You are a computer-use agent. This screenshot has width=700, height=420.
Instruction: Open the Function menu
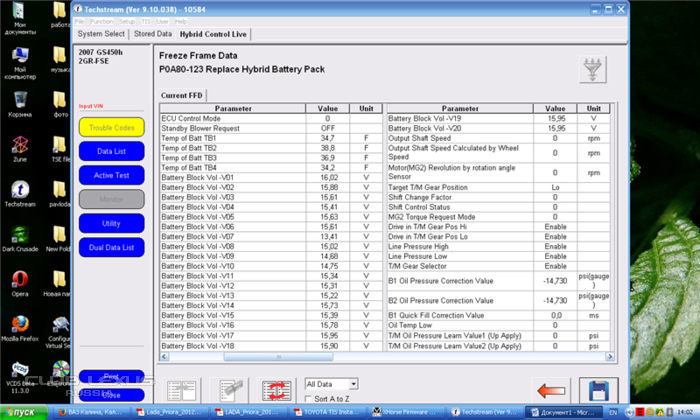101,20
